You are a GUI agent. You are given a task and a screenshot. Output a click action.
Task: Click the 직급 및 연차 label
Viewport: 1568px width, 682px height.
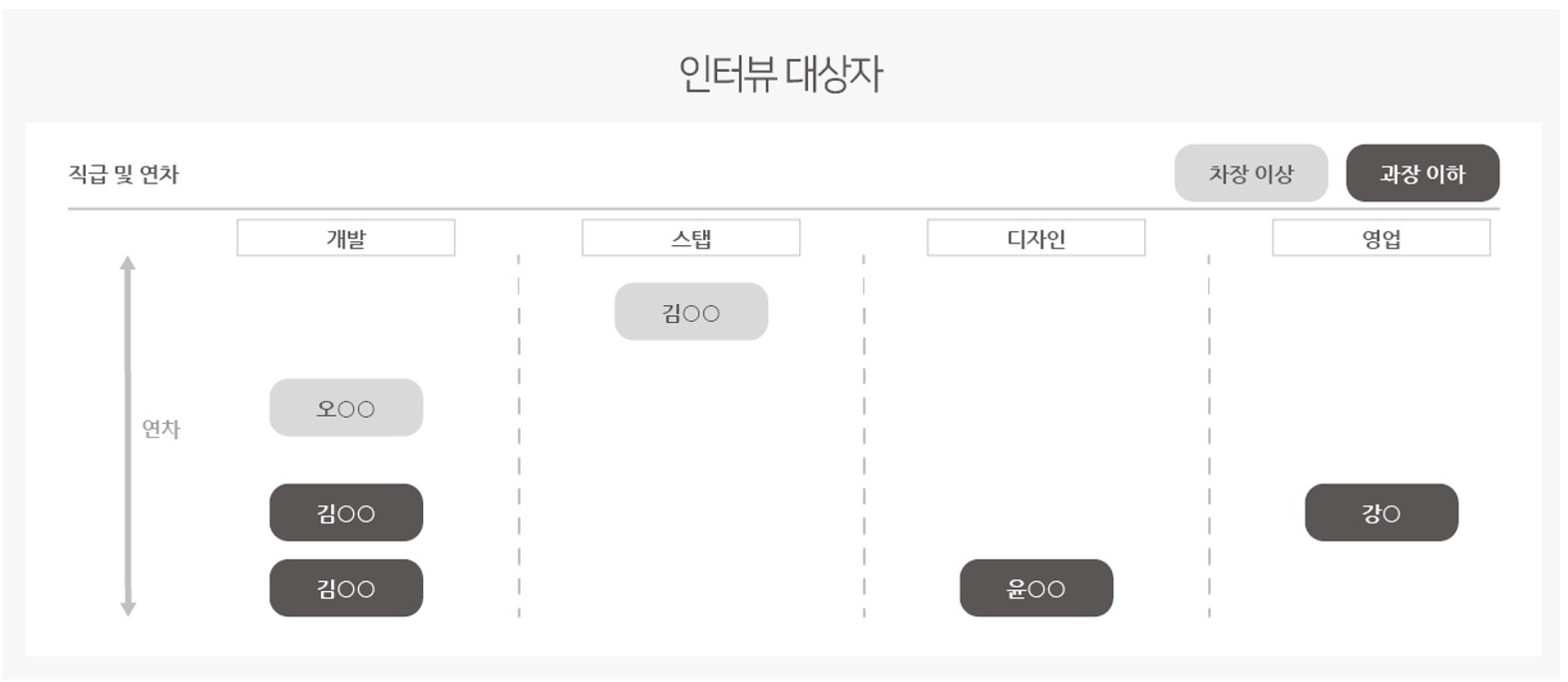click(124, 174)
